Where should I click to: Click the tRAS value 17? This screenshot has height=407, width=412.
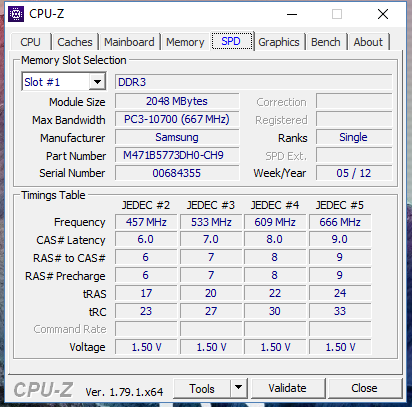click(146, 293)
